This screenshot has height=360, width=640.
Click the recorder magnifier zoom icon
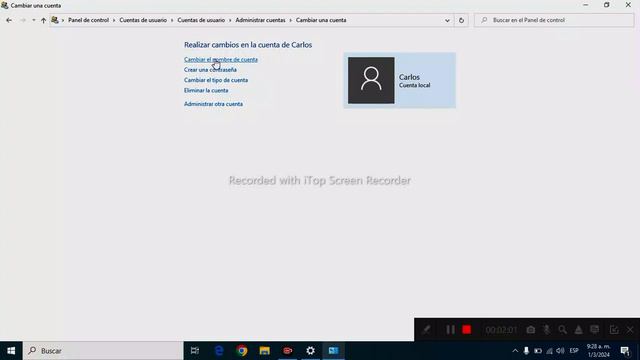click(x=562, y=330)
